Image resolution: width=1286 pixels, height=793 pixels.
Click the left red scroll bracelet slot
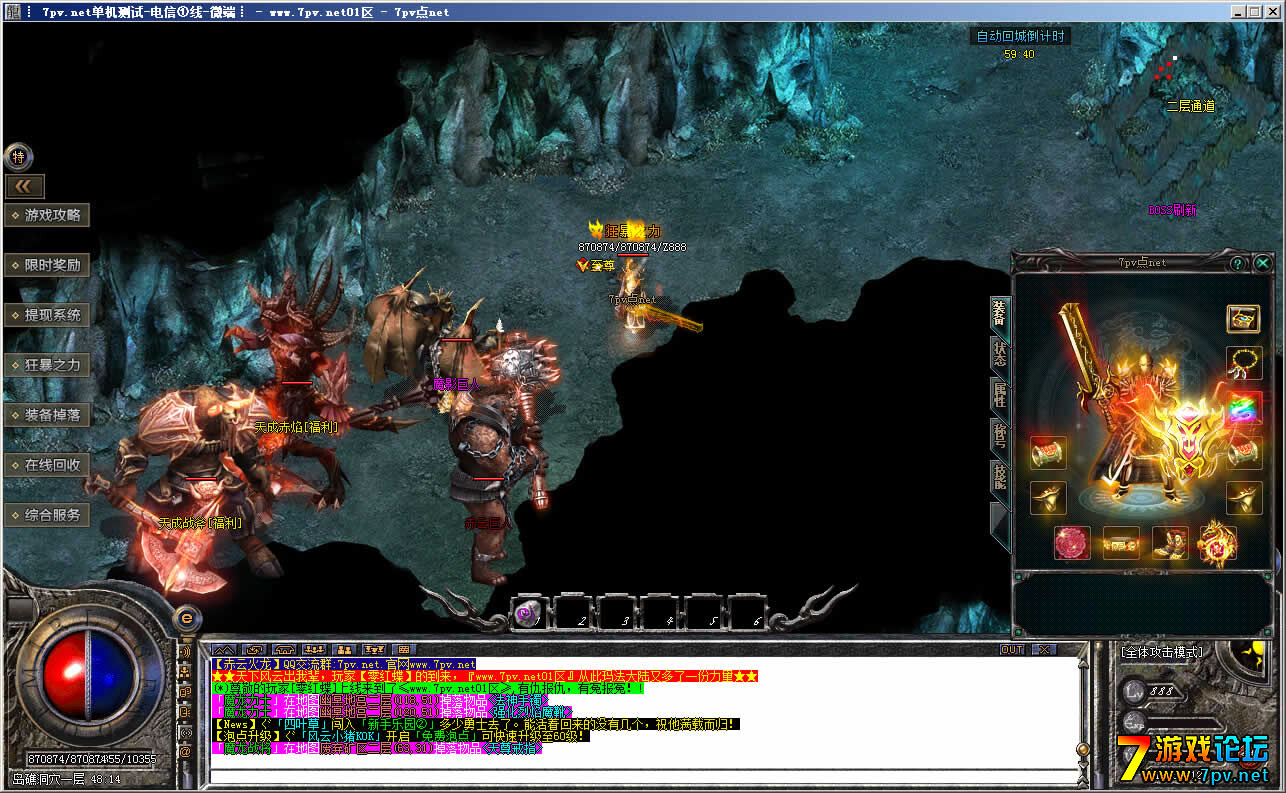click(1048, 452)
